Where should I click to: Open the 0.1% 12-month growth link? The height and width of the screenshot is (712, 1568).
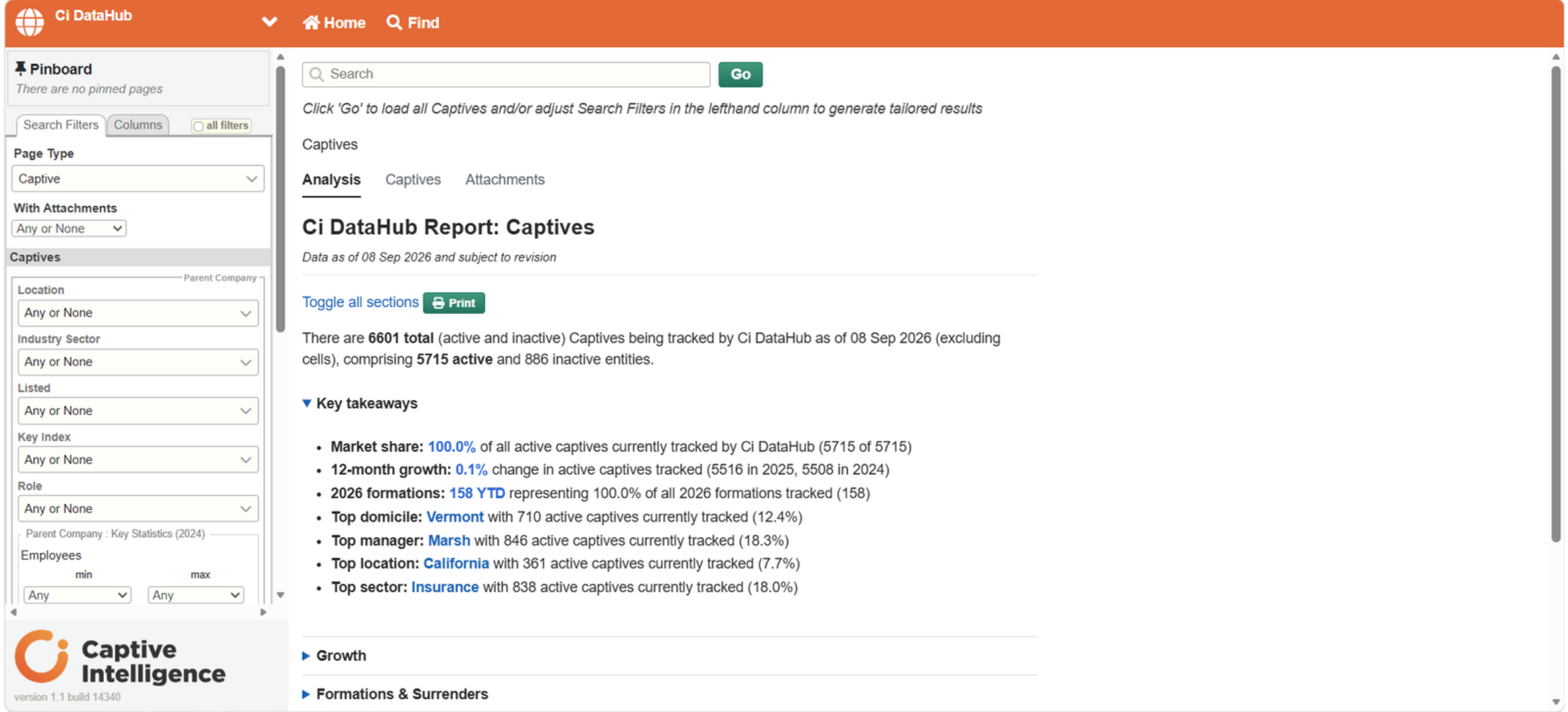[x=471, y=470]
